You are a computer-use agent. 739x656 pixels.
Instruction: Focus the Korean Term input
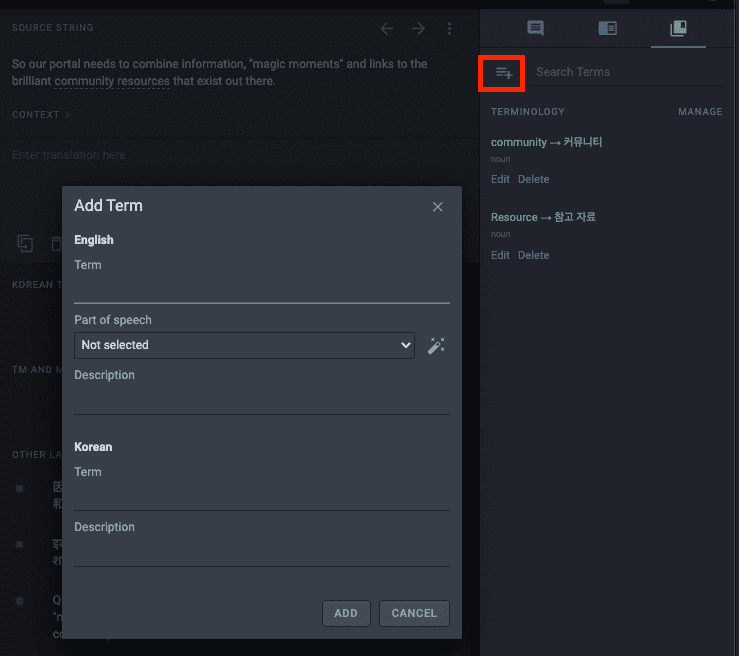tap(262, 496)
